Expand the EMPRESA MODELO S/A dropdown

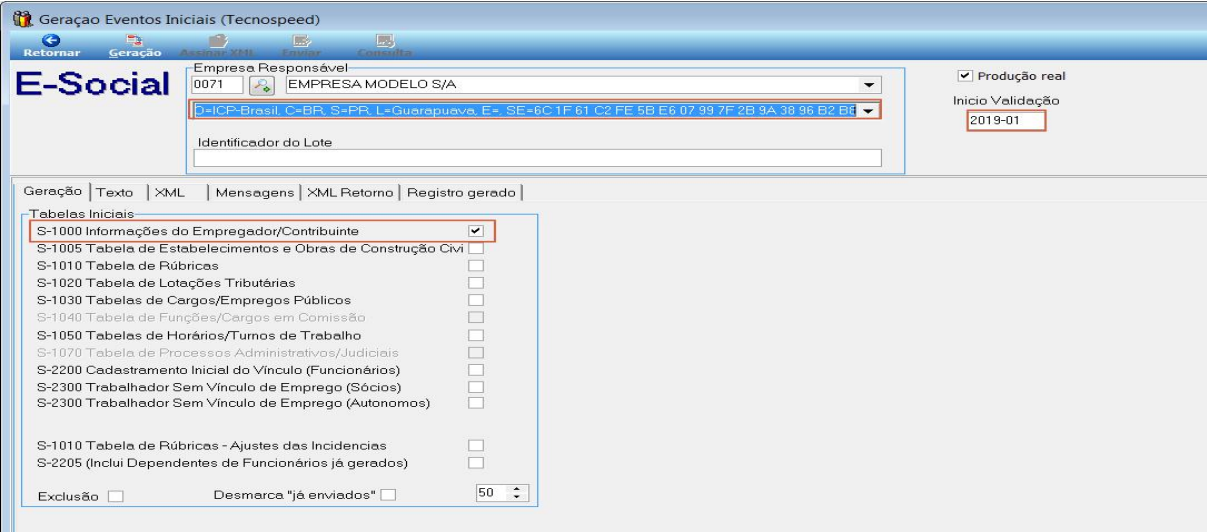tap(868, 85)
